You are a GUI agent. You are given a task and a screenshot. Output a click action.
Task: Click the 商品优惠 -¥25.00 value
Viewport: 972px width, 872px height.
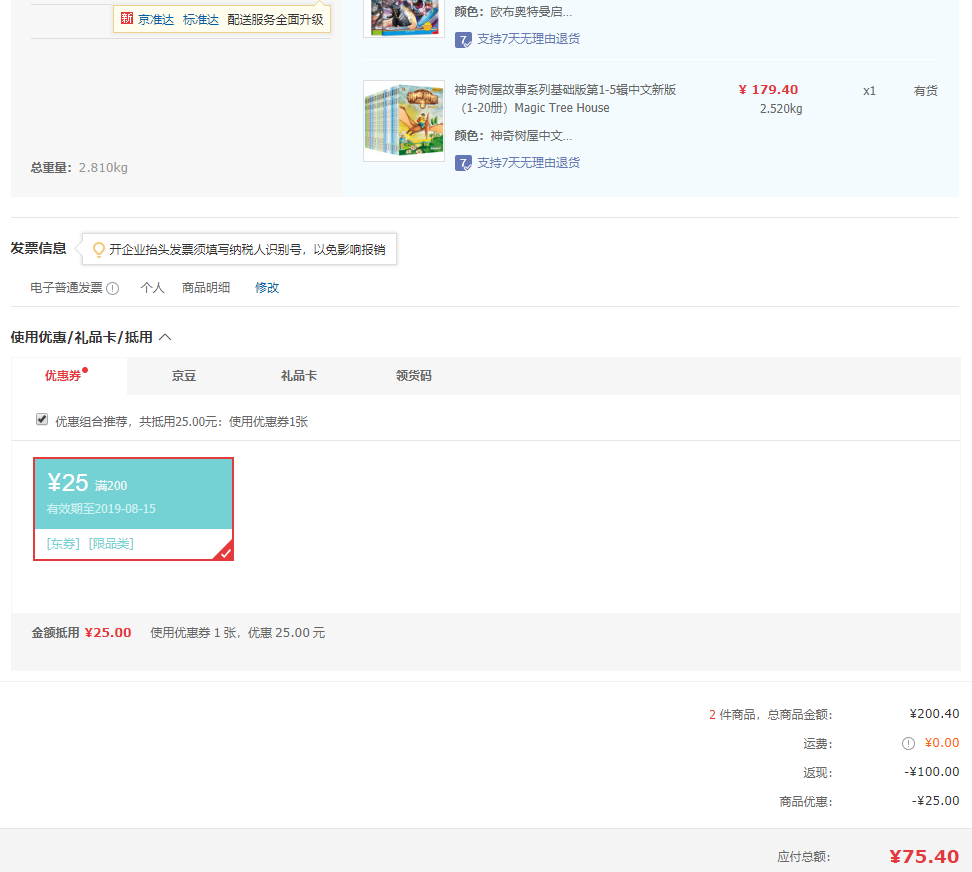pos(935,801)
